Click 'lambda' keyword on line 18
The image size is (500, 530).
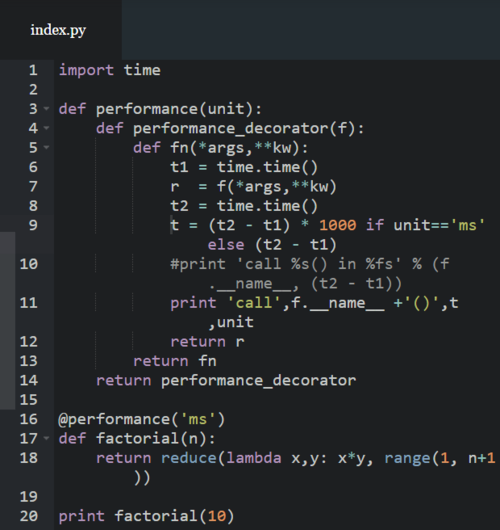pos(254,458)
